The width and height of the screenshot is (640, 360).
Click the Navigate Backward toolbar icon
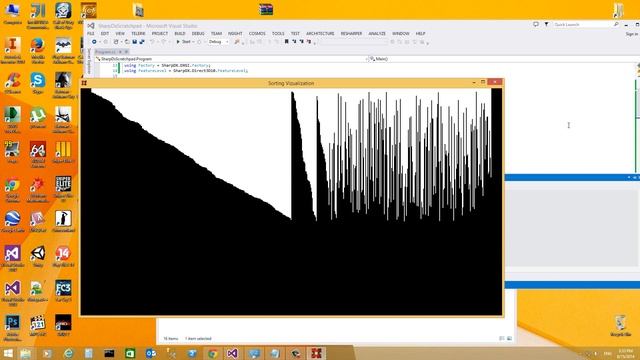94,42
